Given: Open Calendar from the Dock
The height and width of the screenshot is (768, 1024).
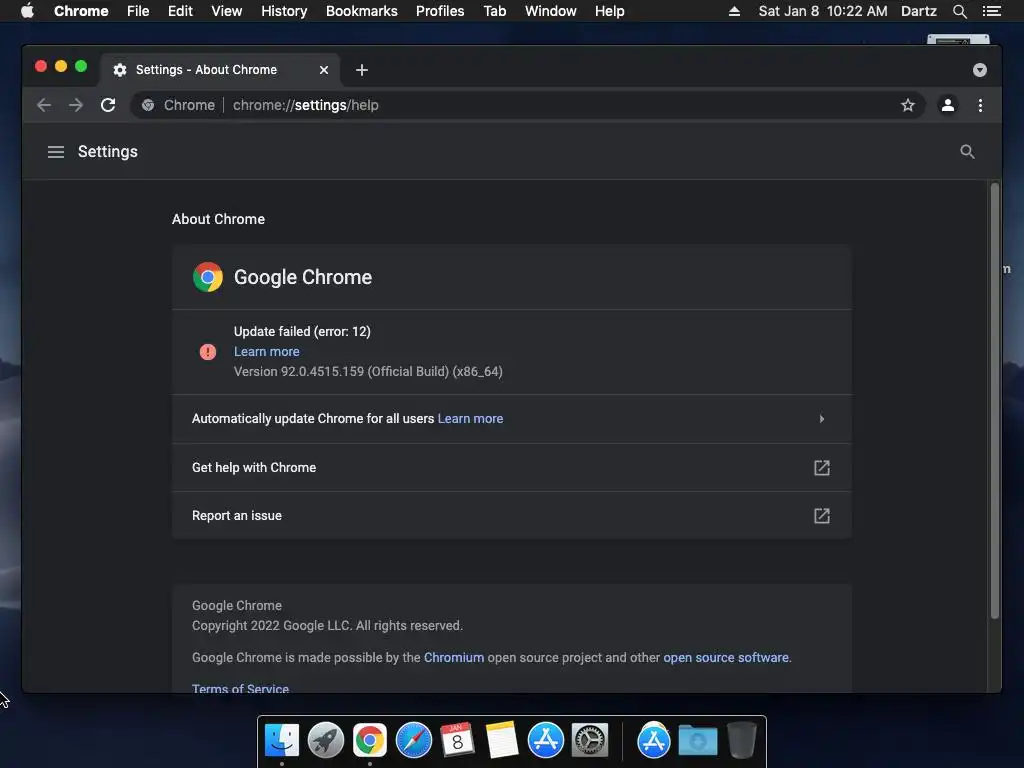Looking at the screenshot, I should pos(457,741).
